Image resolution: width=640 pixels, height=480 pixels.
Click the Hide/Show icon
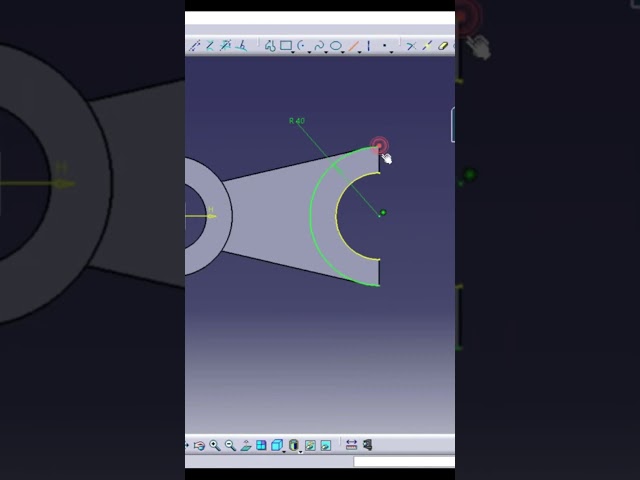tap(310, 445)
